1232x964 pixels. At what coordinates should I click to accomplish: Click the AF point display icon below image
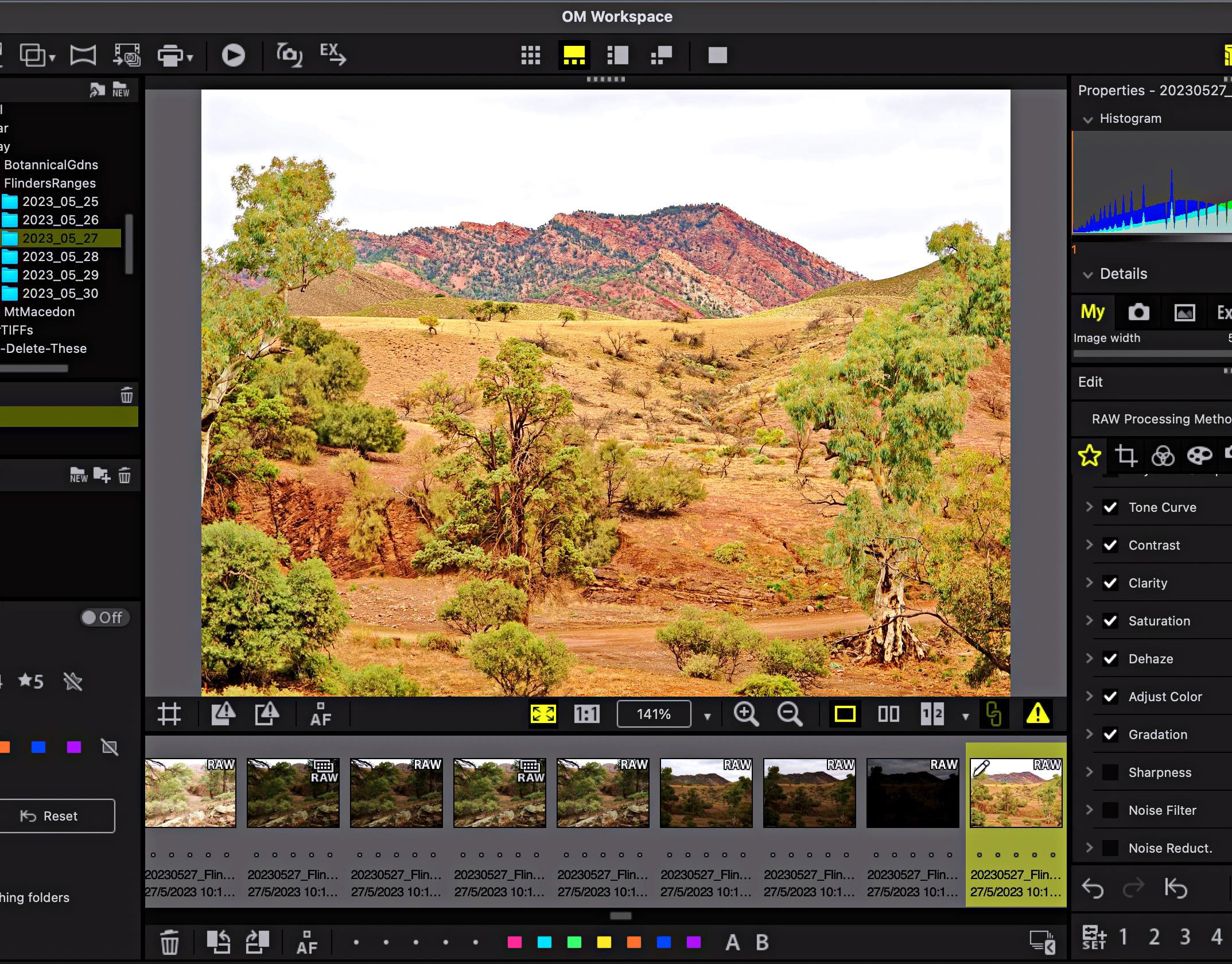click(x=321, y=714)
